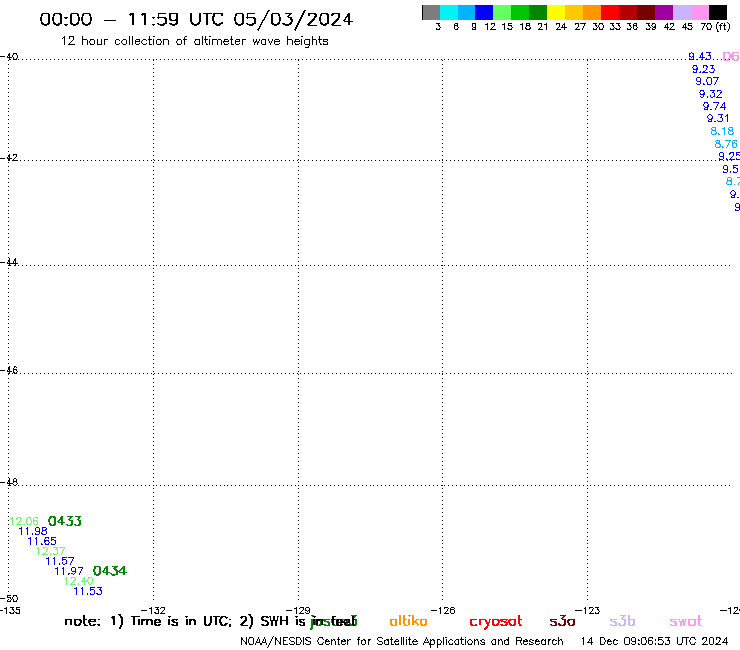The height and width of the screenshot is (650, 740).
Task: Click wave height value 9.74
Action: tap(715, 107)
